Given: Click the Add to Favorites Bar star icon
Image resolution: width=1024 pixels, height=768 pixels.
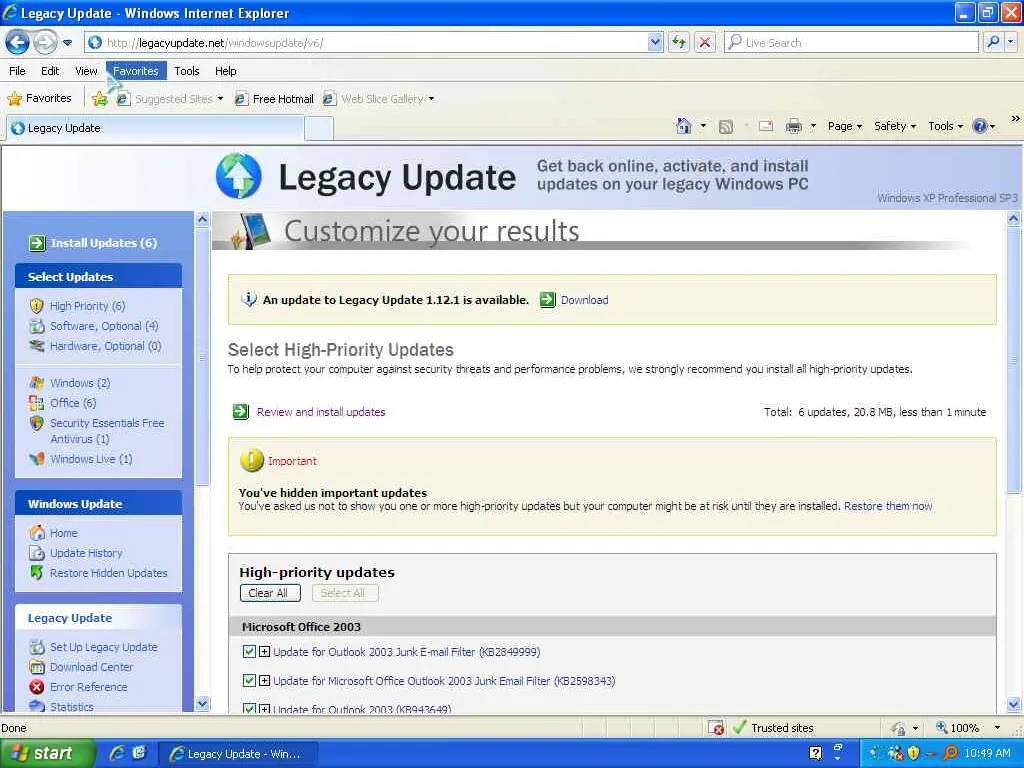Looking at the screenshot, I should pos(99,99).
